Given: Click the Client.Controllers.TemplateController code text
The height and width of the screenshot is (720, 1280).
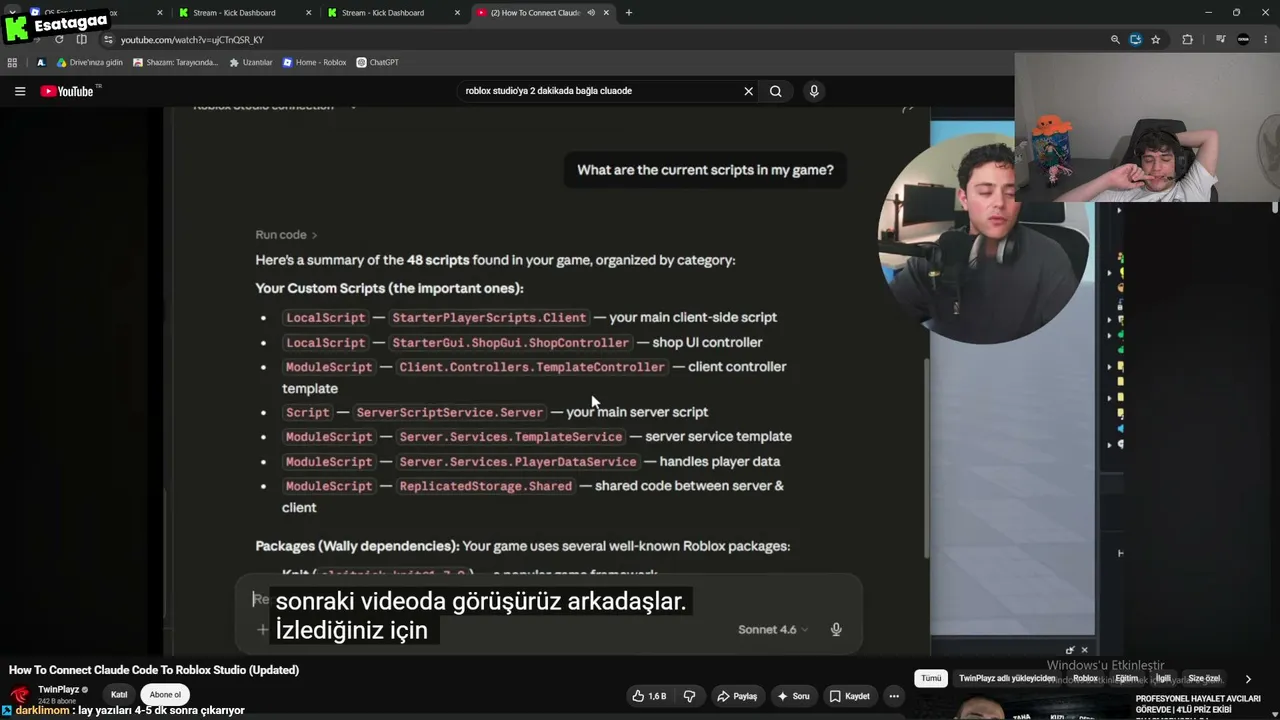Looking at the screenshot, I should 532,367.
